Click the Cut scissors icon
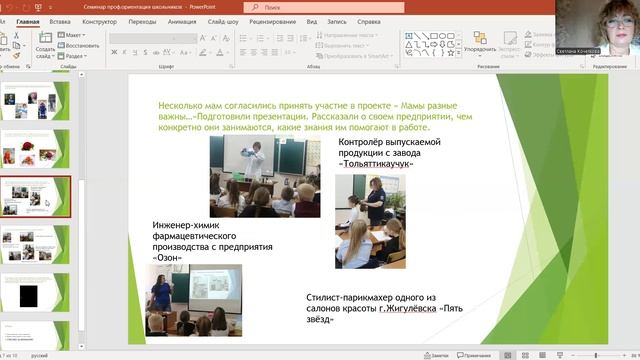Screen dimensions: 640x360 (16, 36)
